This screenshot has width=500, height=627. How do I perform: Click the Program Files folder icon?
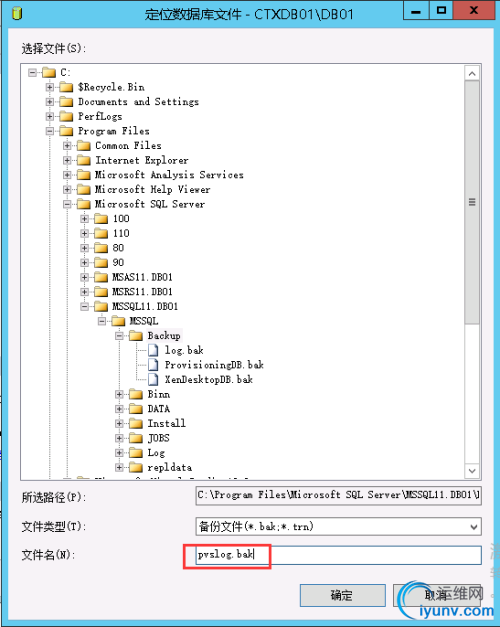pos(66,131)
